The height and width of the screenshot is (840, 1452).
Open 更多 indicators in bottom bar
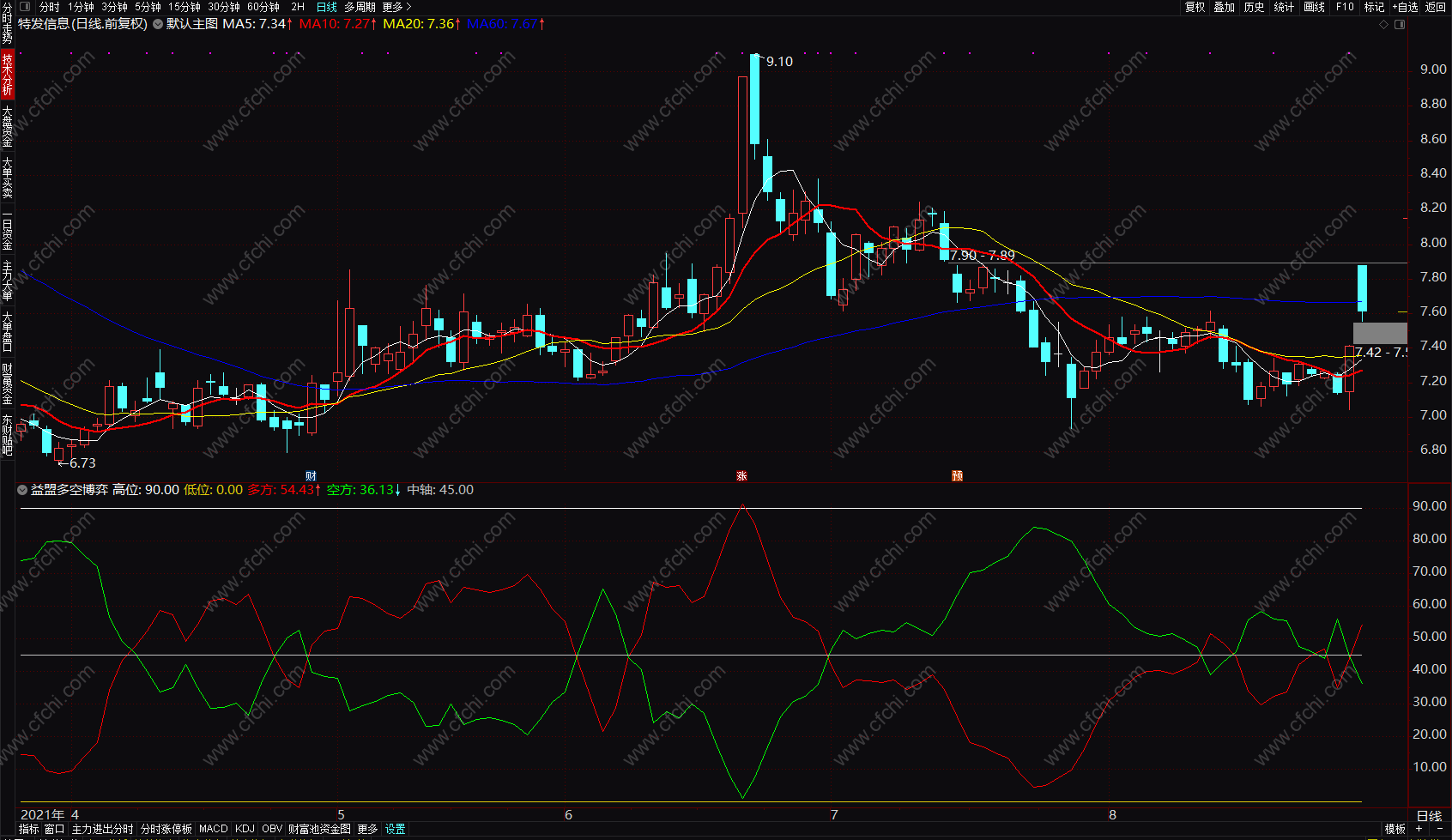(367, 829)
